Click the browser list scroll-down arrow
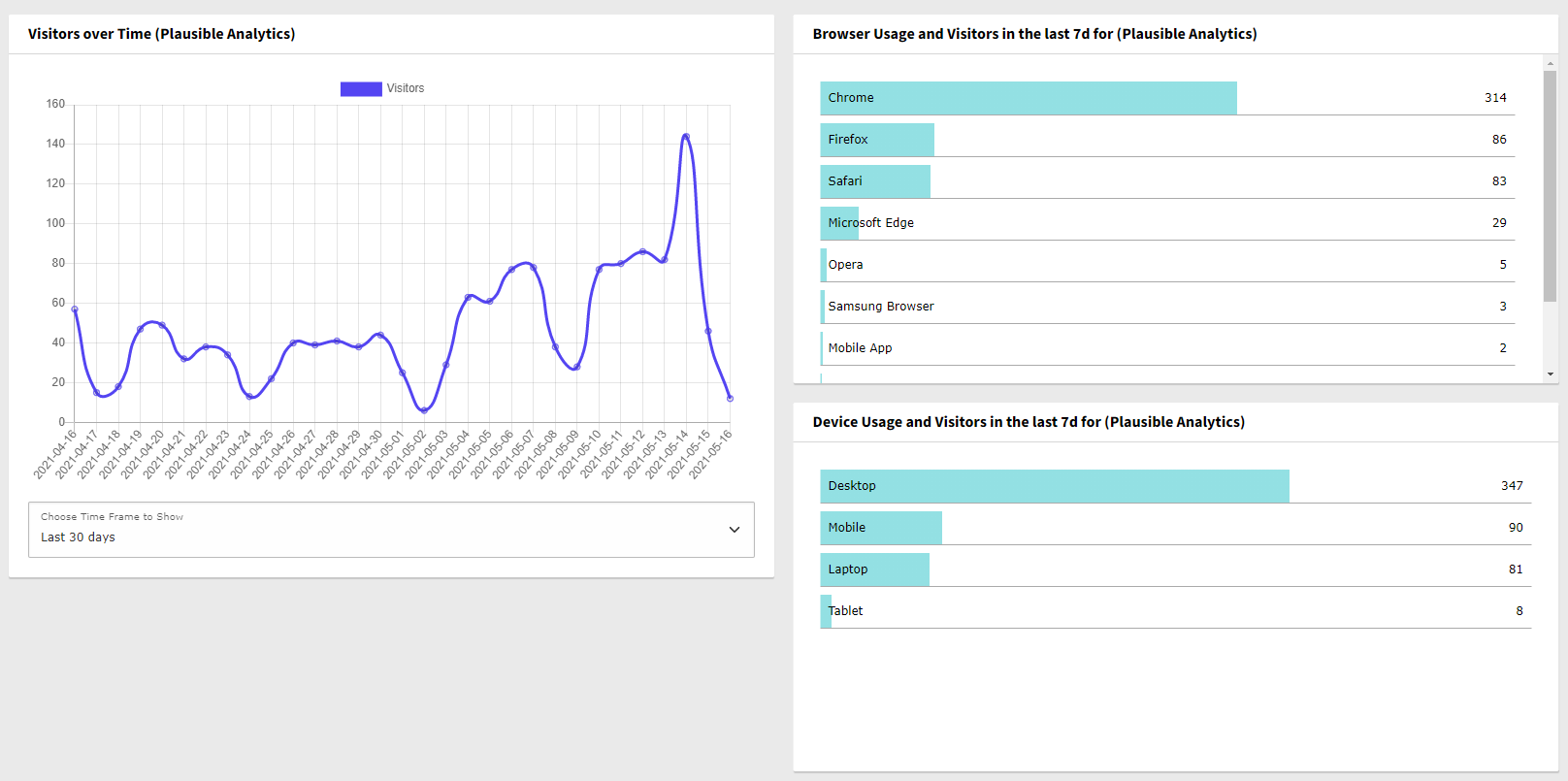Screen dimensions: 1568x781 point(1551,374)
